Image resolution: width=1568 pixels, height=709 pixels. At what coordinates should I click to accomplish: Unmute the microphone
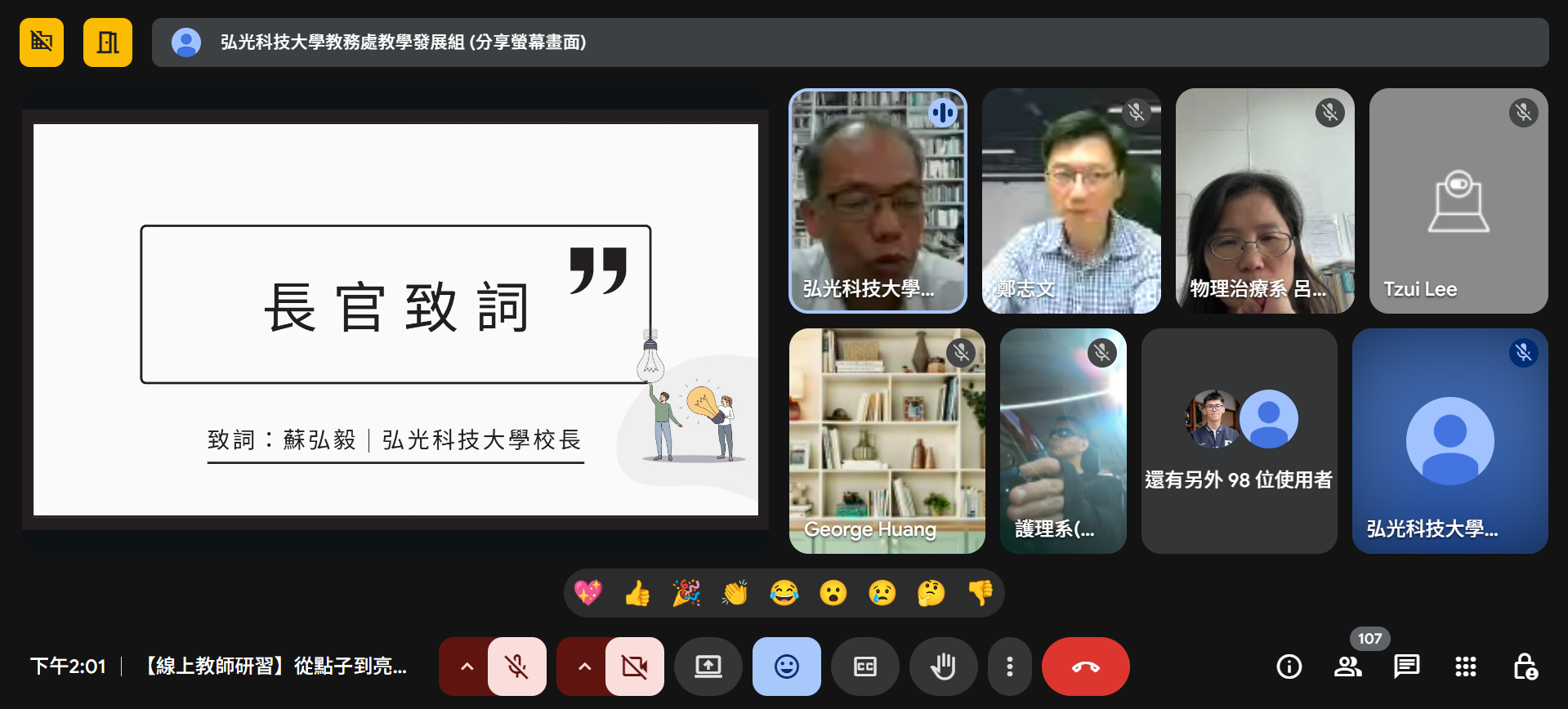pyautogui.click(x=516, y=667)
